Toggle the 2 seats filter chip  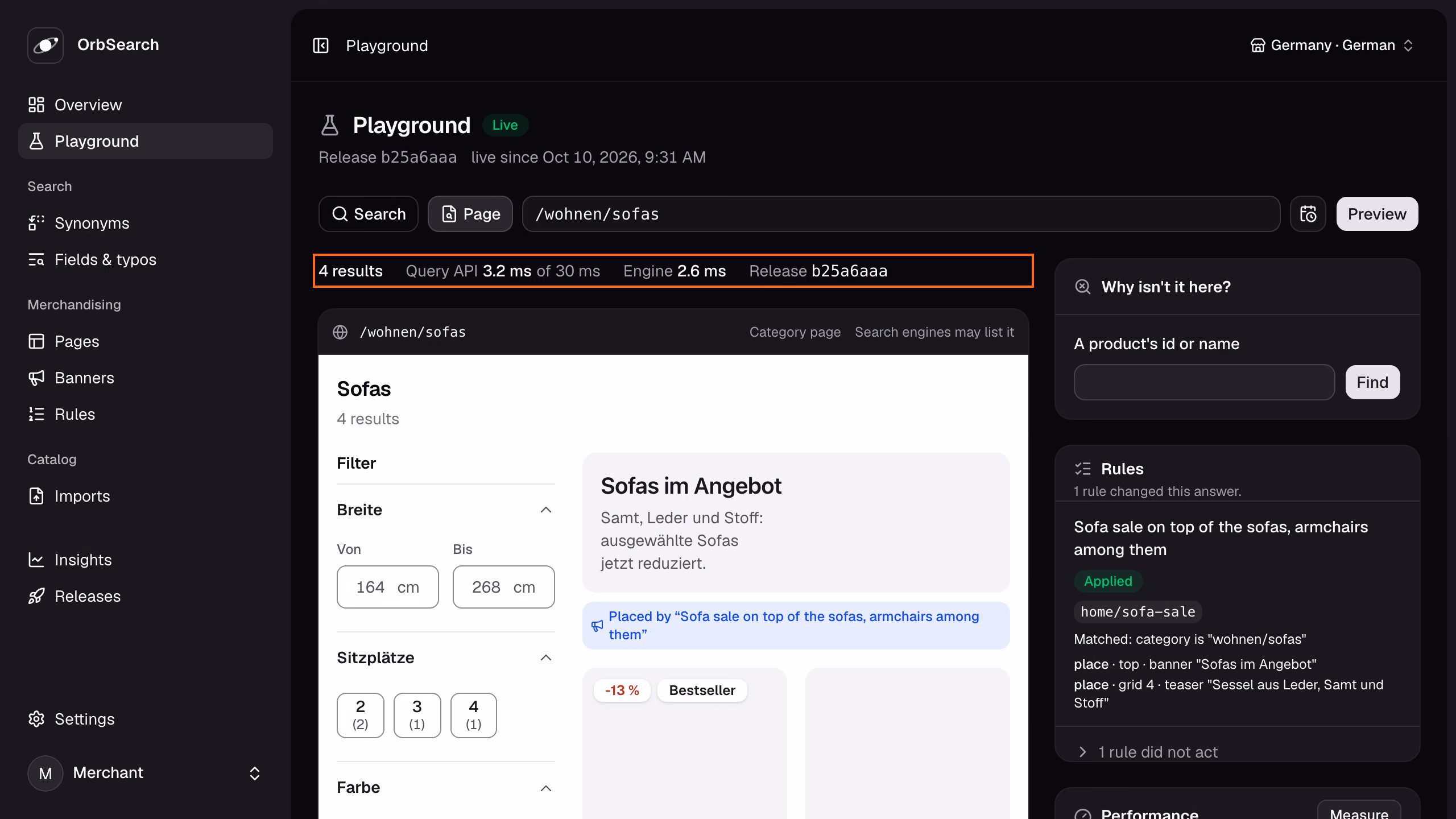361,715
